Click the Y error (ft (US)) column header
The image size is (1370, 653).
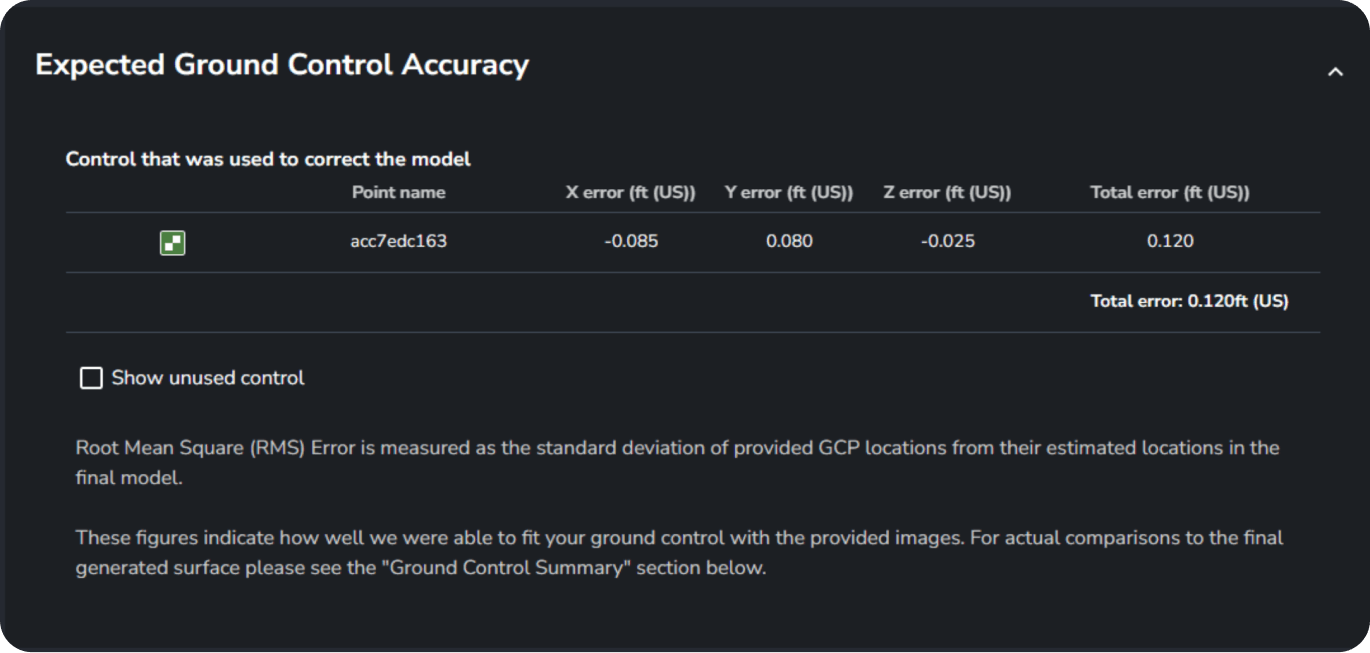[x=789, y=192]
